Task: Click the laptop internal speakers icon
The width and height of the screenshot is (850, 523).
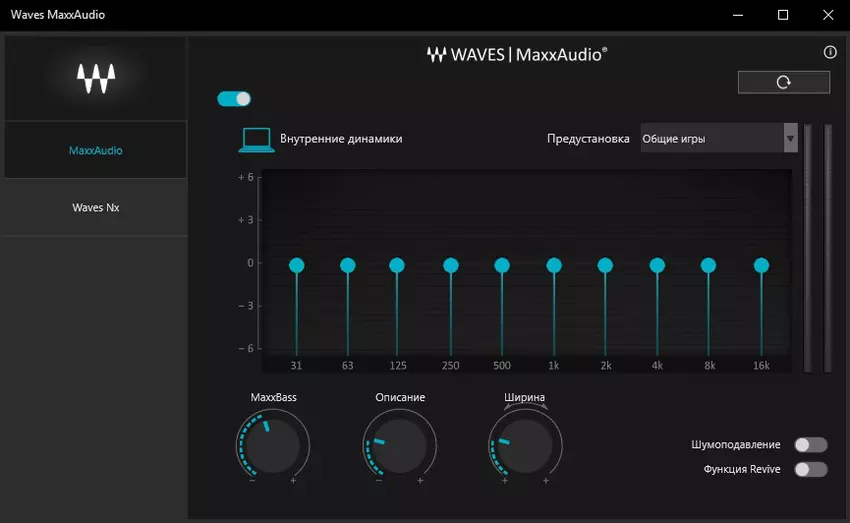Action: tap(256, 140)
